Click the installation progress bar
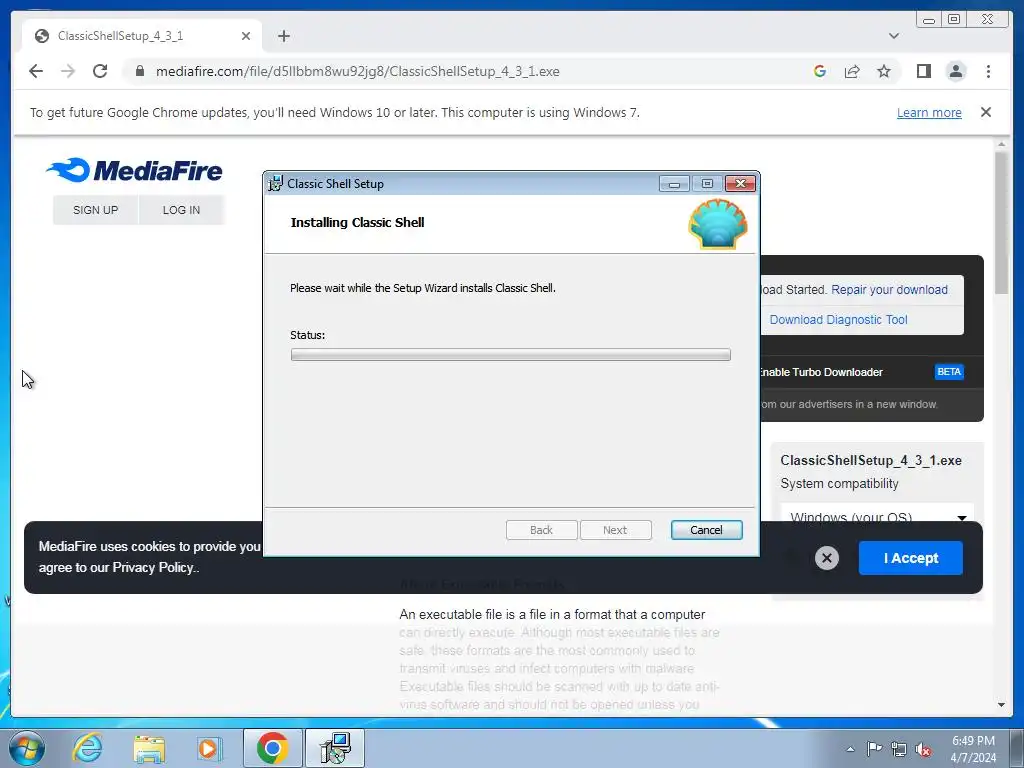The image size is (1024, 768). [x=511, y=355]
